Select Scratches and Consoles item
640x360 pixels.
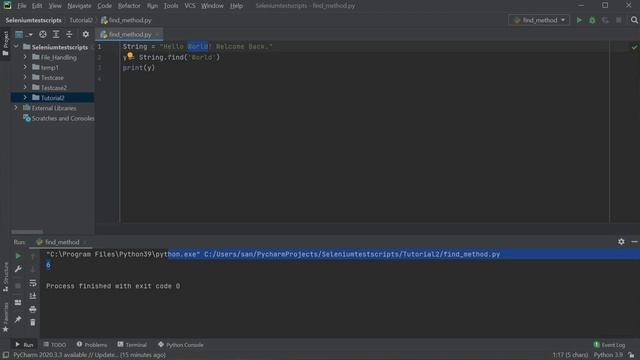point(59,118)
